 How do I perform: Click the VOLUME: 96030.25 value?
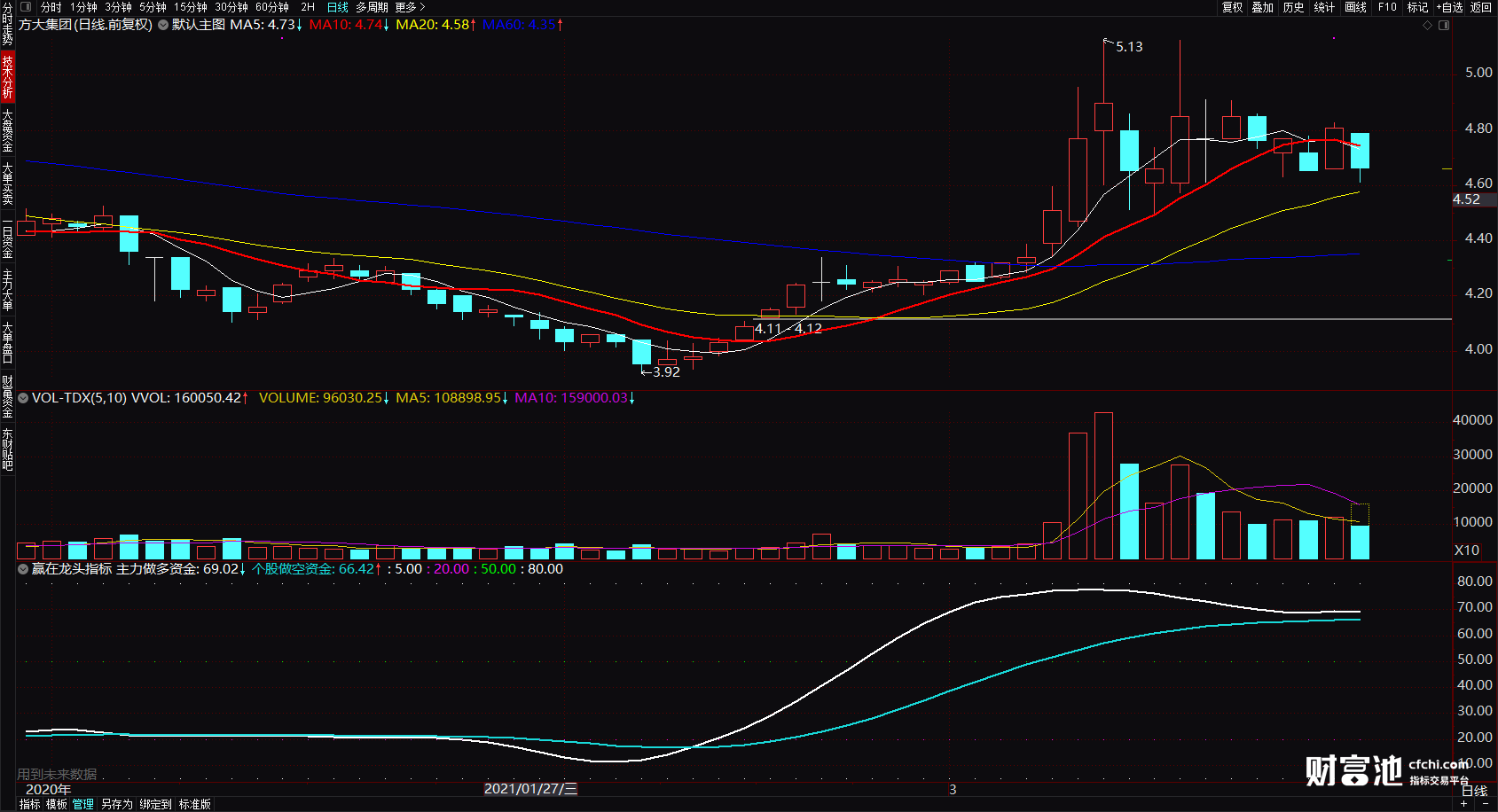pos(325,398)
